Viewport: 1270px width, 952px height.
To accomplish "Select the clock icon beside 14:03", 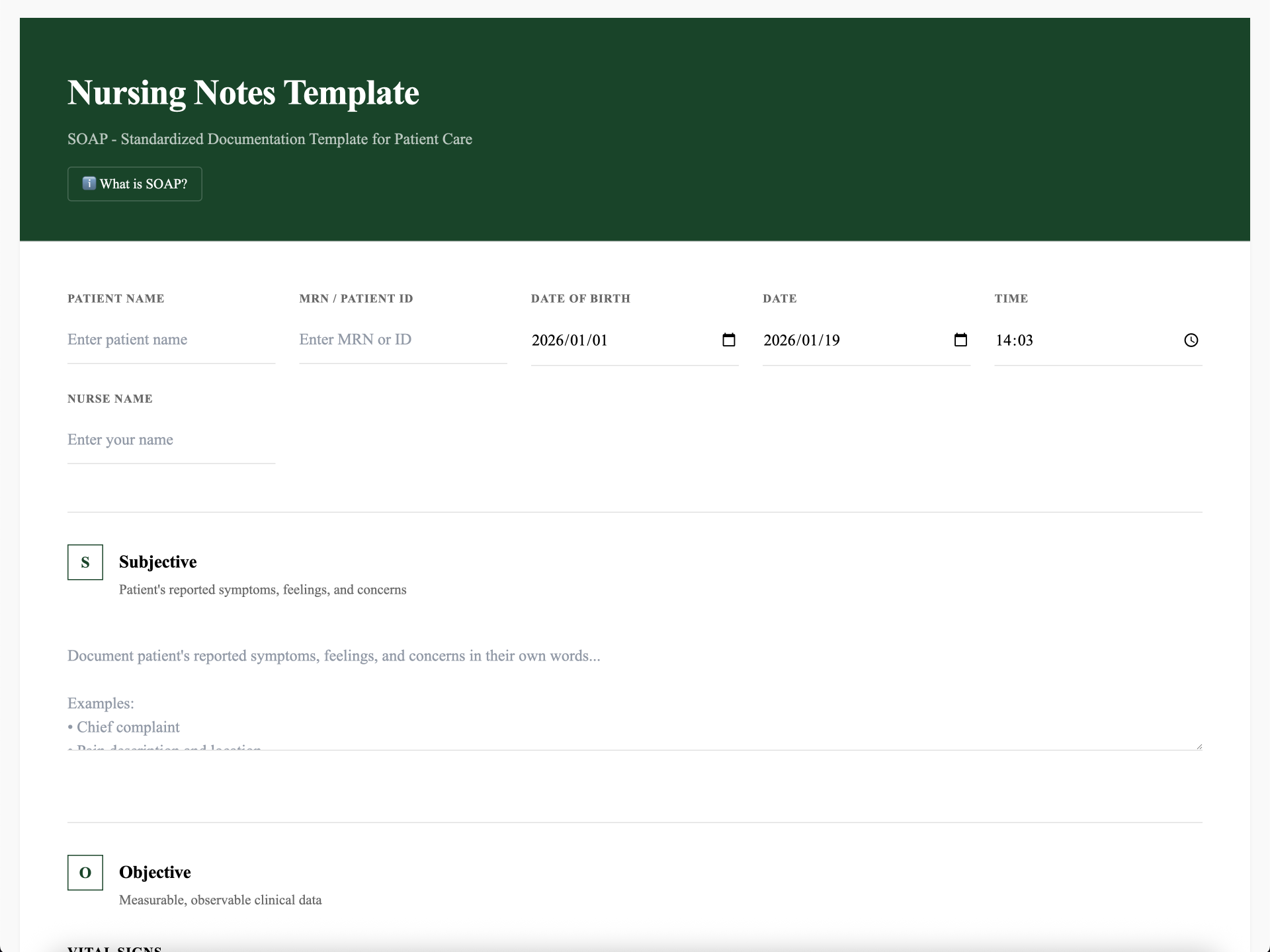I will 1191,340.
